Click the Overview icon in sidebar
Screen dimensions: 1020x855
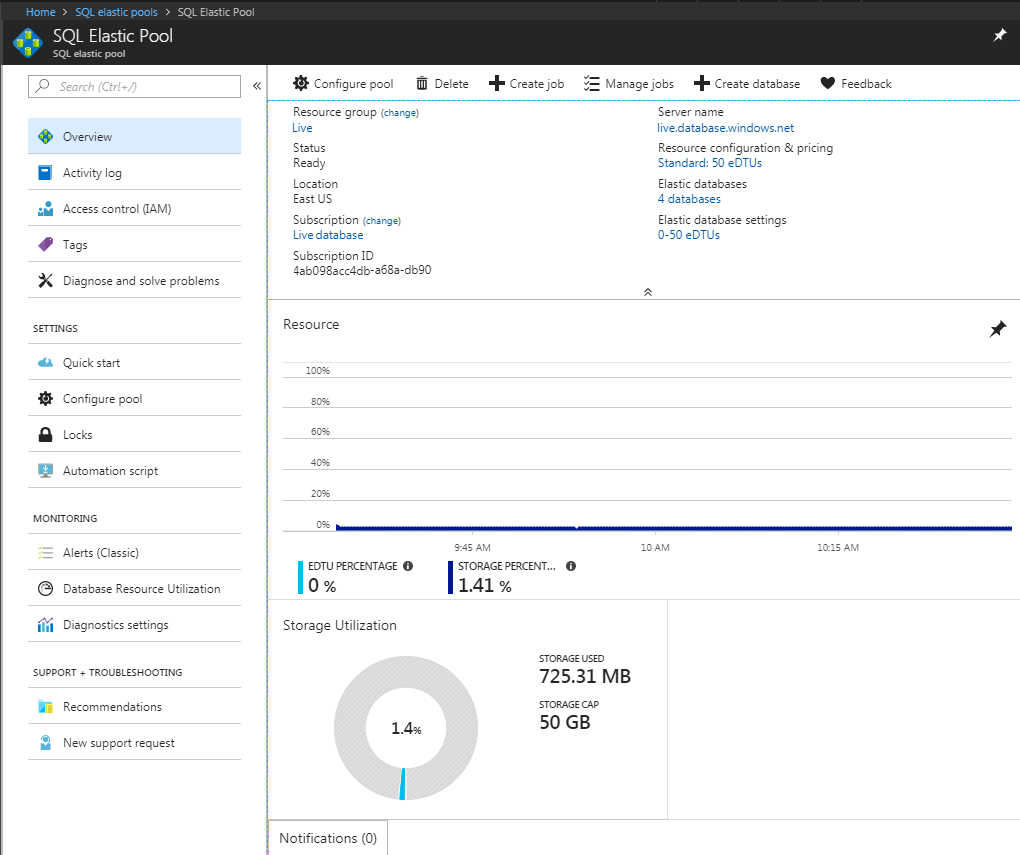(46, 137)
